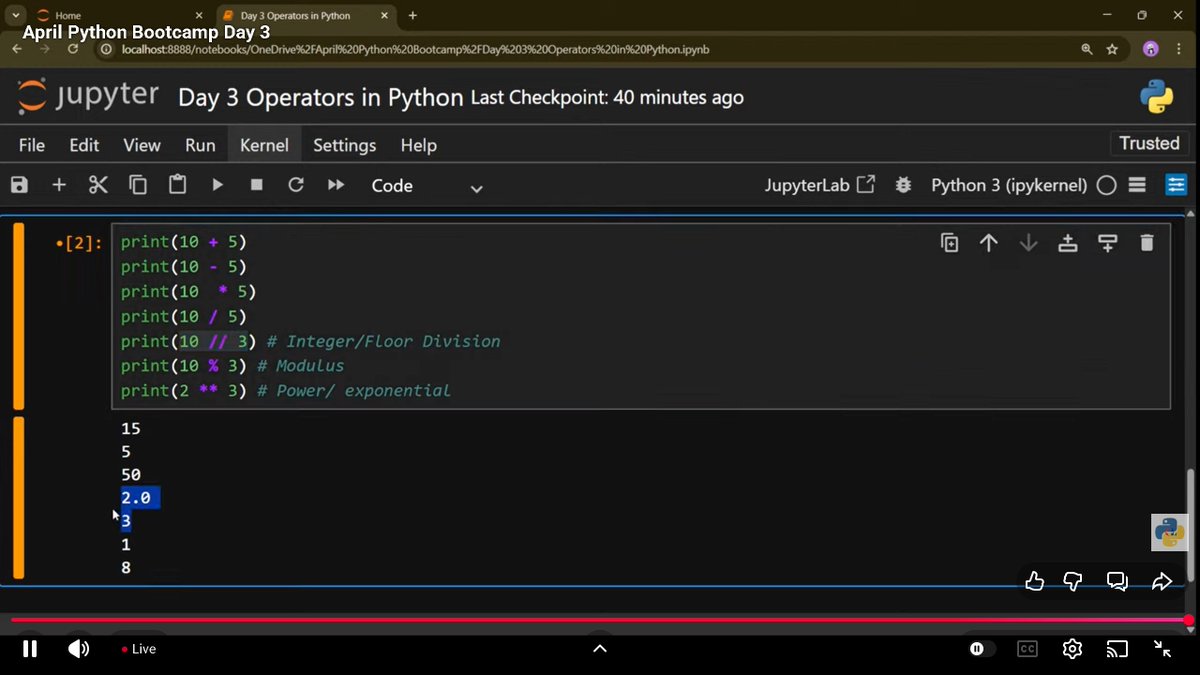The image size is (1200, 675).
Task: Click the highlighted output value 2.0
Action: click(x=136, y=497)
